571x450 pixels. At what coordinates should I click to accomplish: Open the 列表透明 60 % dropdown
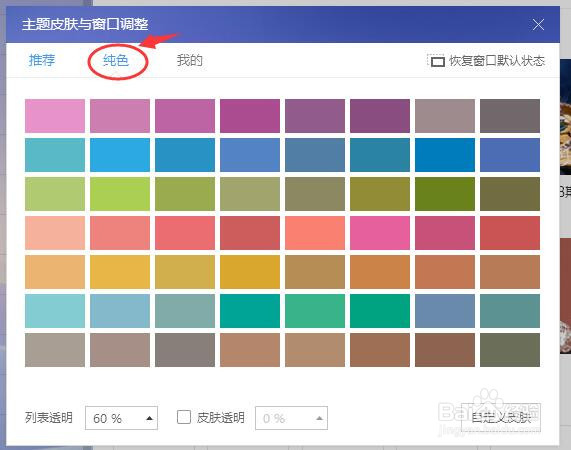[x=121, y=418]
